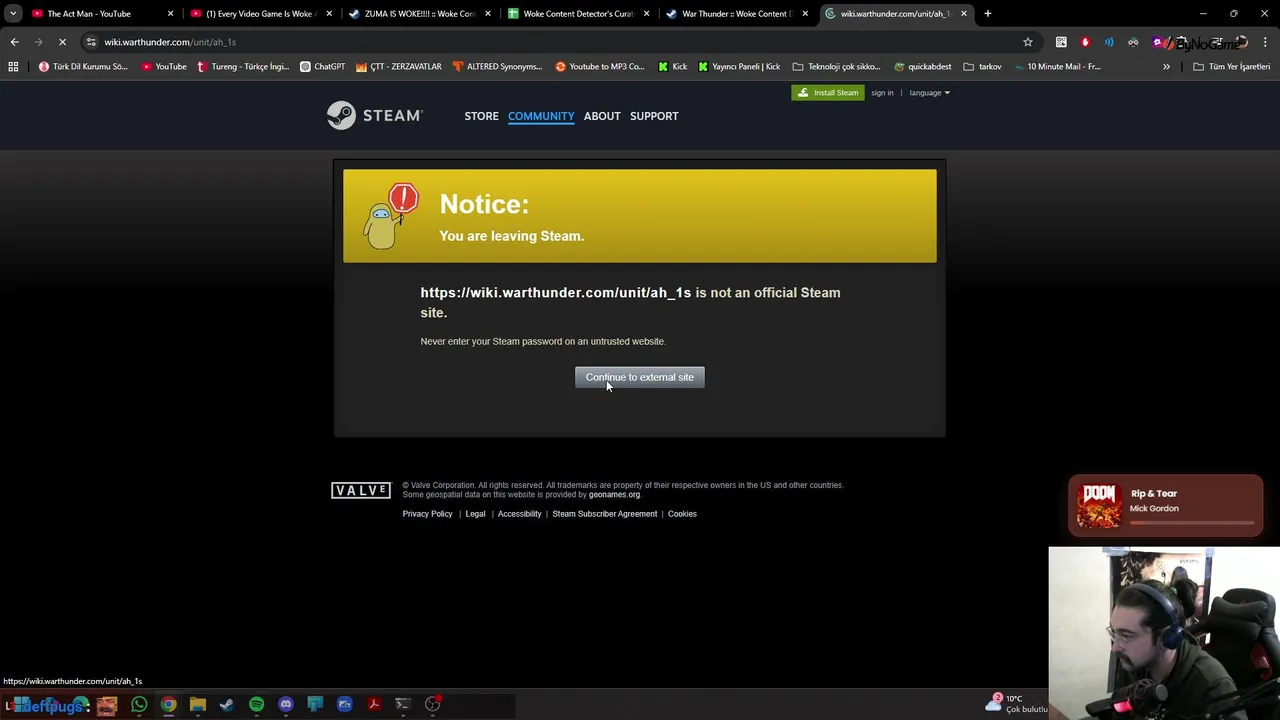Open Spotify from the taskbar

(256, 705)
